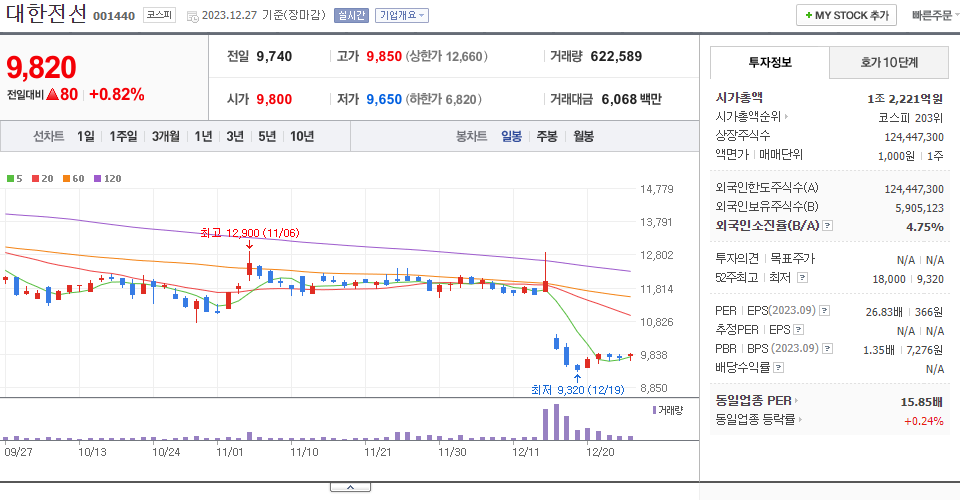Collapse the chart with the bottom chevron handle
Screen dimensions: 960x500
pyautogui.click(x=350, y=487)
